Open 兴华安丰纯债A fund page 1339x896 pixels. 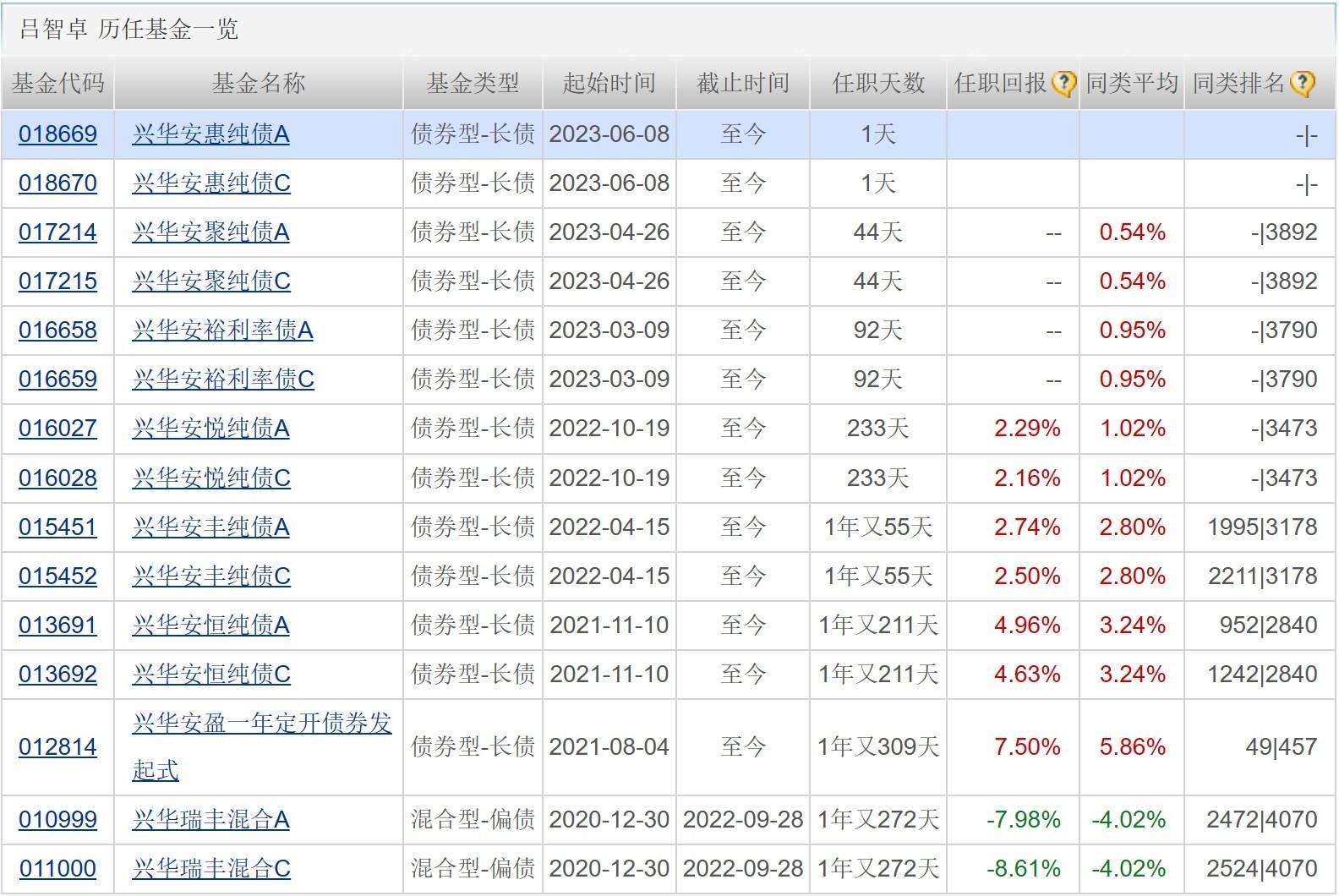pos(211,527)
